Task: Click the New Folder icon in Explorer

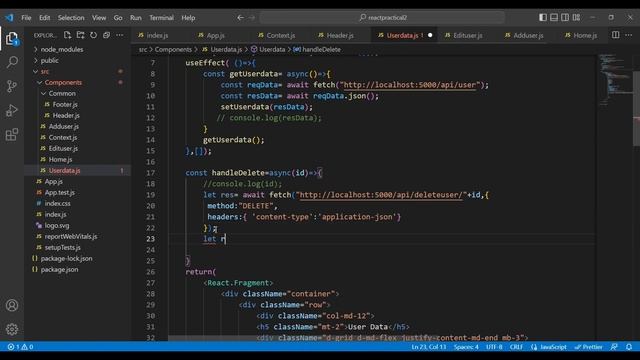Action: 80,35
